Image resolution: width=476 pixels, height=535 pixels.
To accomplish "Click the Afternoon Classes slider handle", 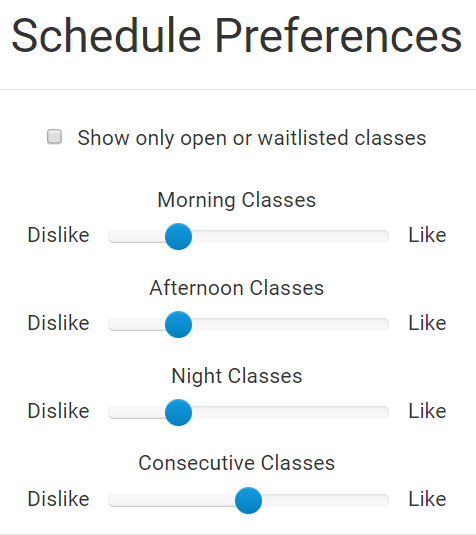I will (x=178, y=324).
